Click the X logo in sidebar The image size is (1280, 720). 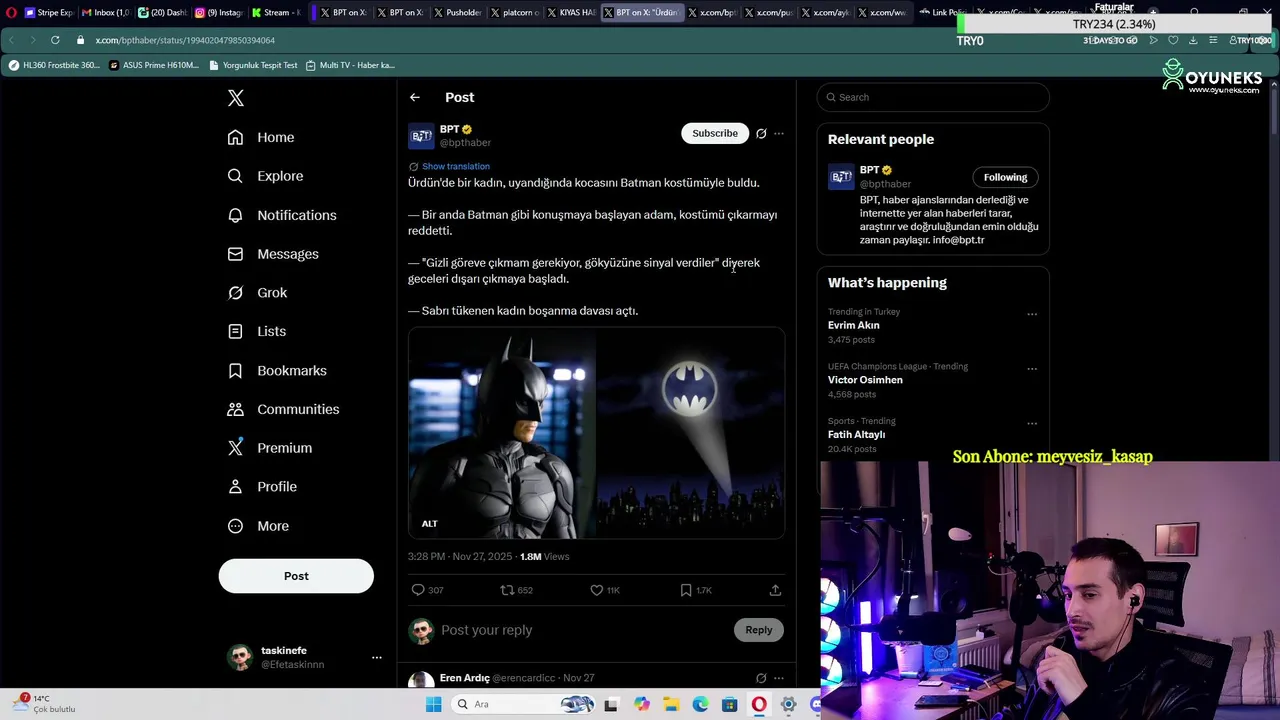click(236, 98)
